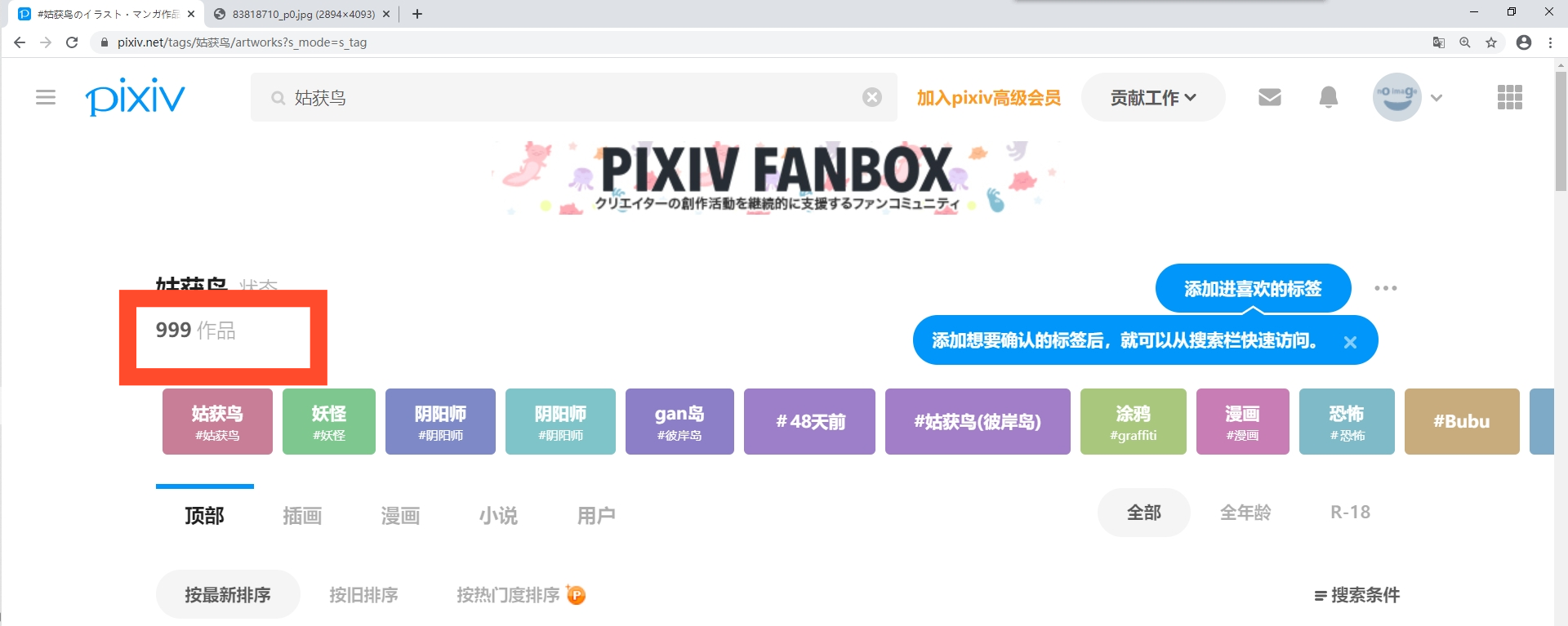Click the address bar URL

pos(242,42)
